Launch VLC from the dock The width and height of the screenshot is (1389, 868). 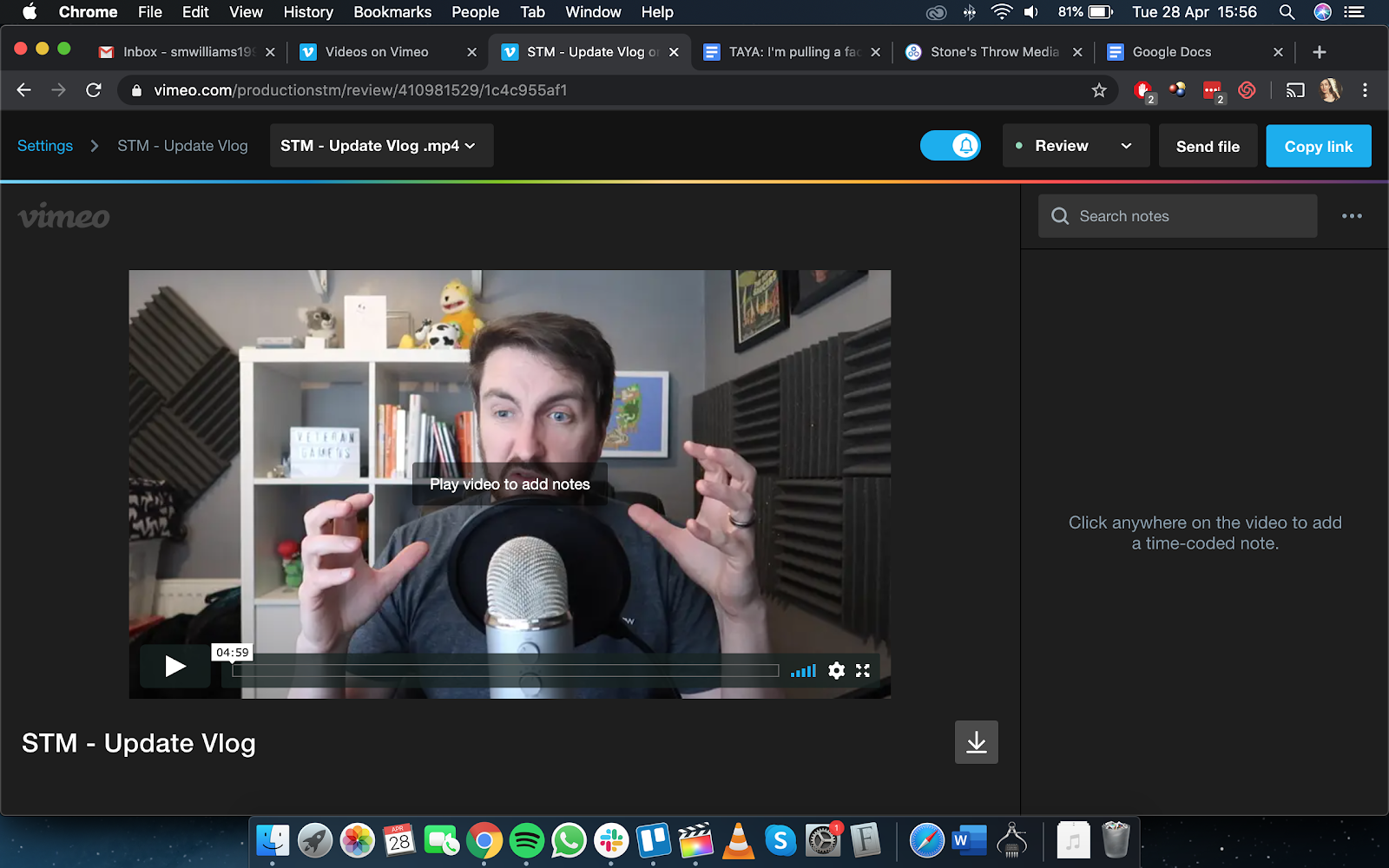click(x=738, y=840)
